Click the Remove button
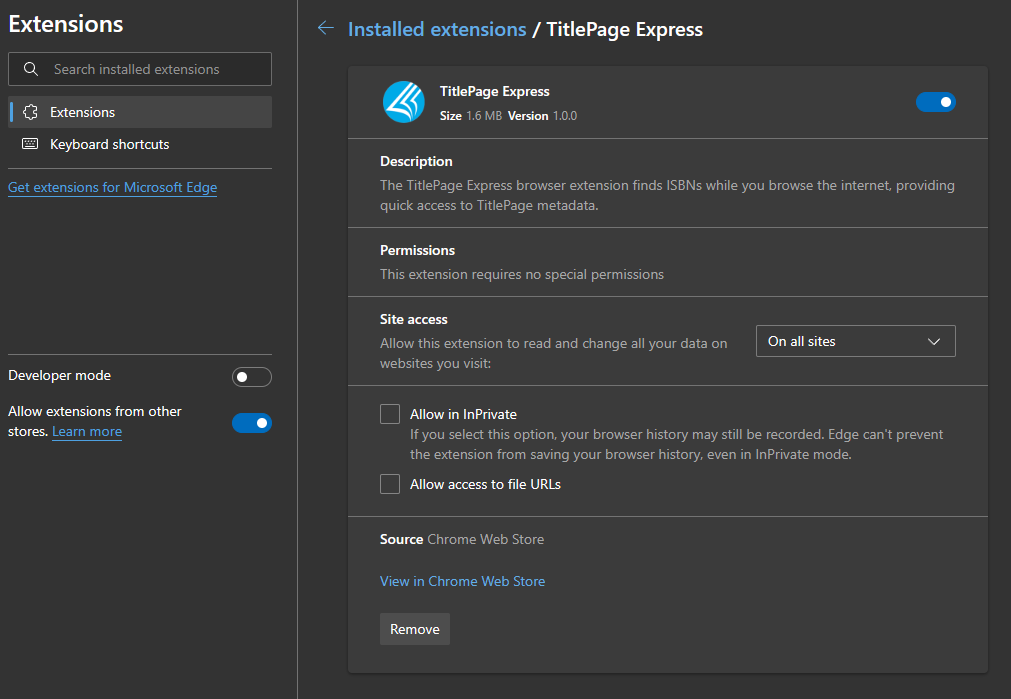This screenshot has height=699, width=1011. pyautogui.click(x=414, y=628)
